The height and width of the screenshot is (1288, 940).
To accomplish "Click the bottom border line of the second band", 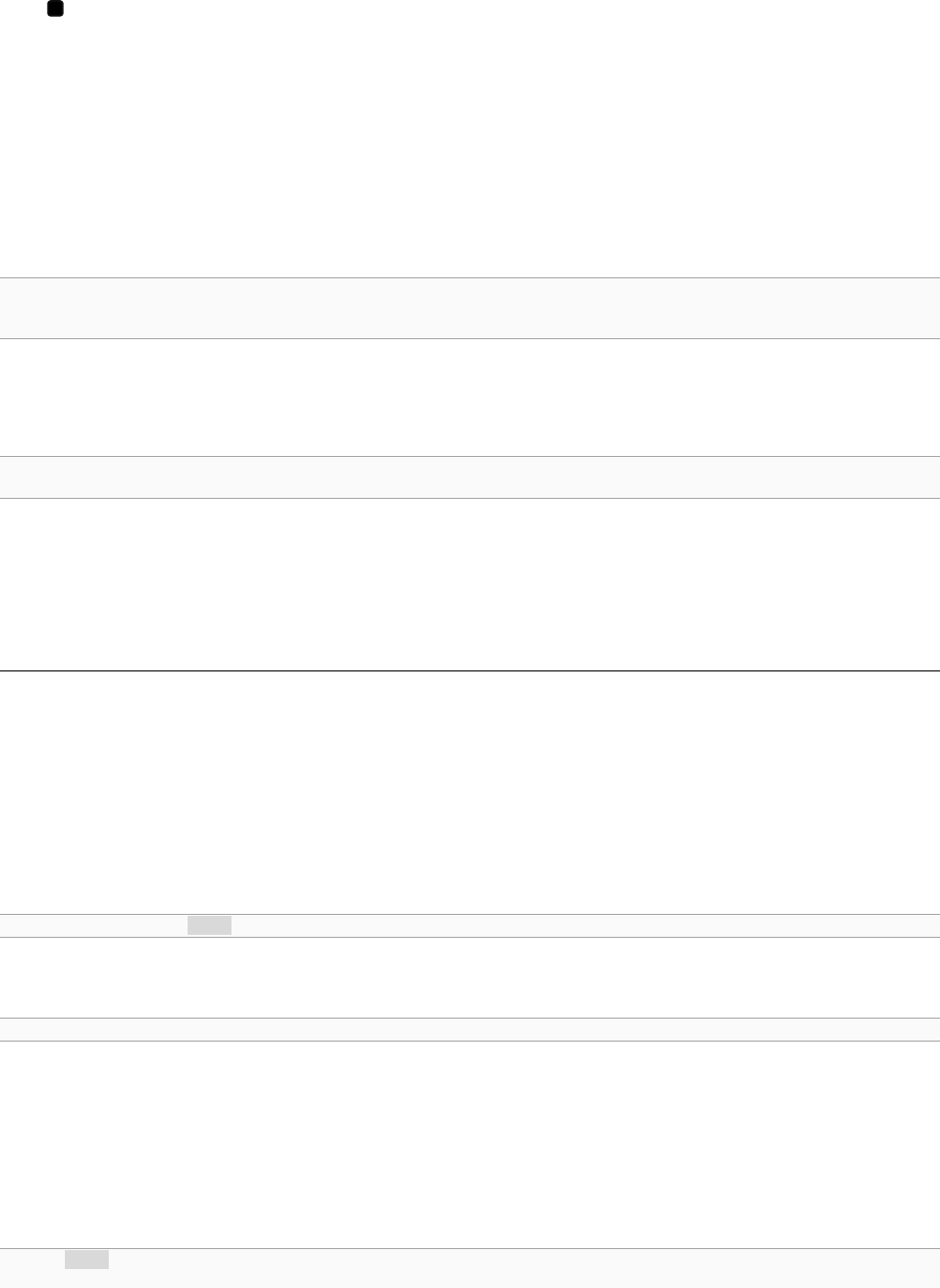I will [470, 498].
